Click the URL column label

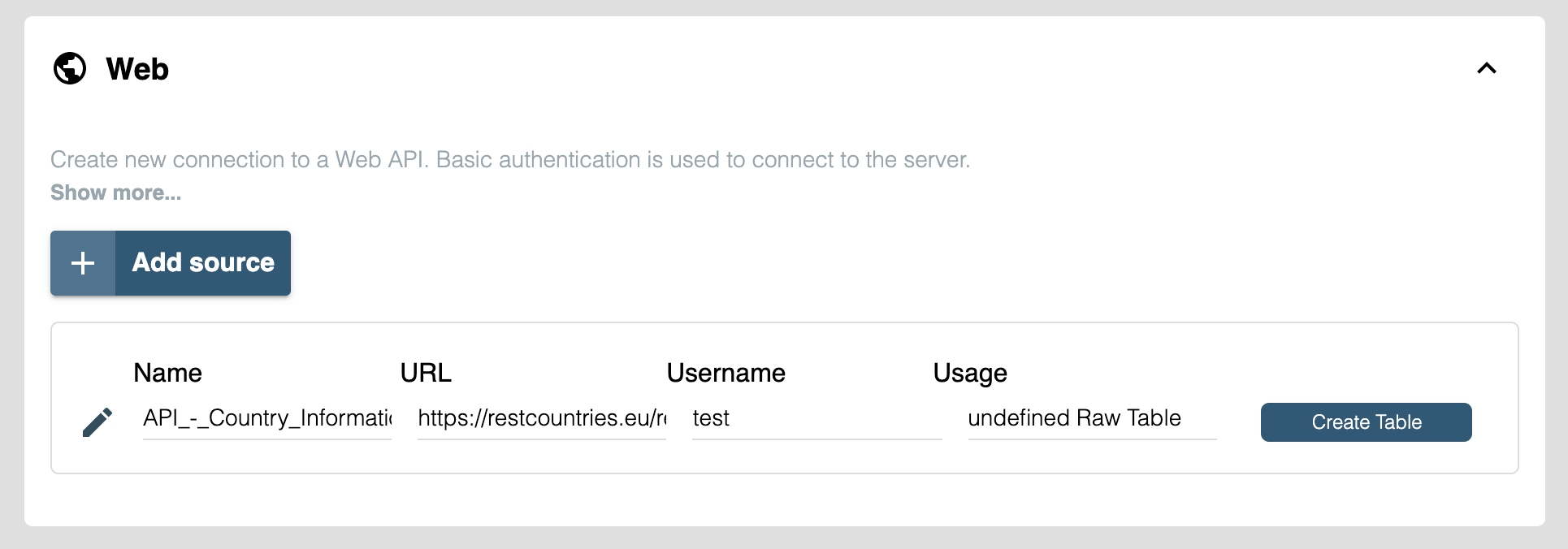coord(425,373)
